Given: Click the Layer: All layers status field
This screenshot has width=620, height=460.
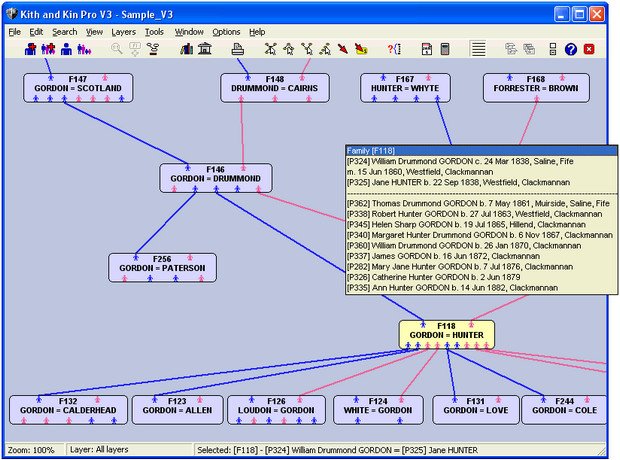Looking at the screenshot, I should (x=129, y=450).
